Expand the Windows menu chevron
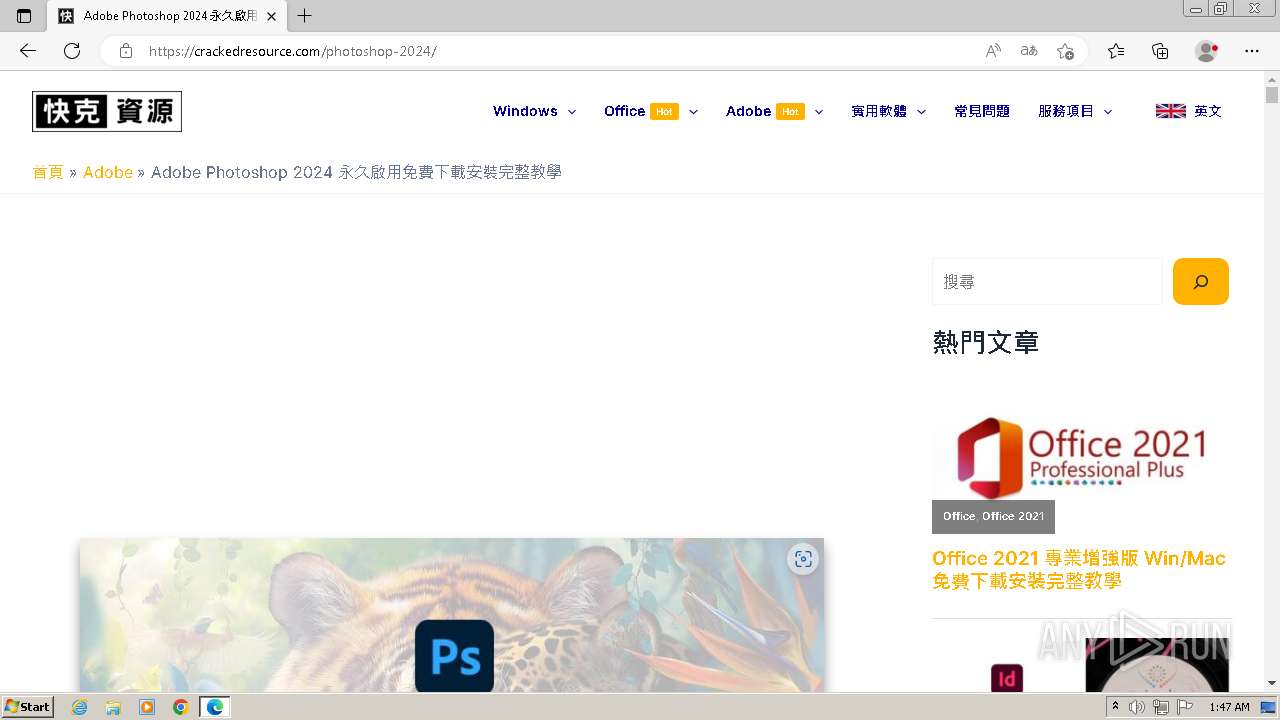 pyautogui.click(x=572, y=112)
